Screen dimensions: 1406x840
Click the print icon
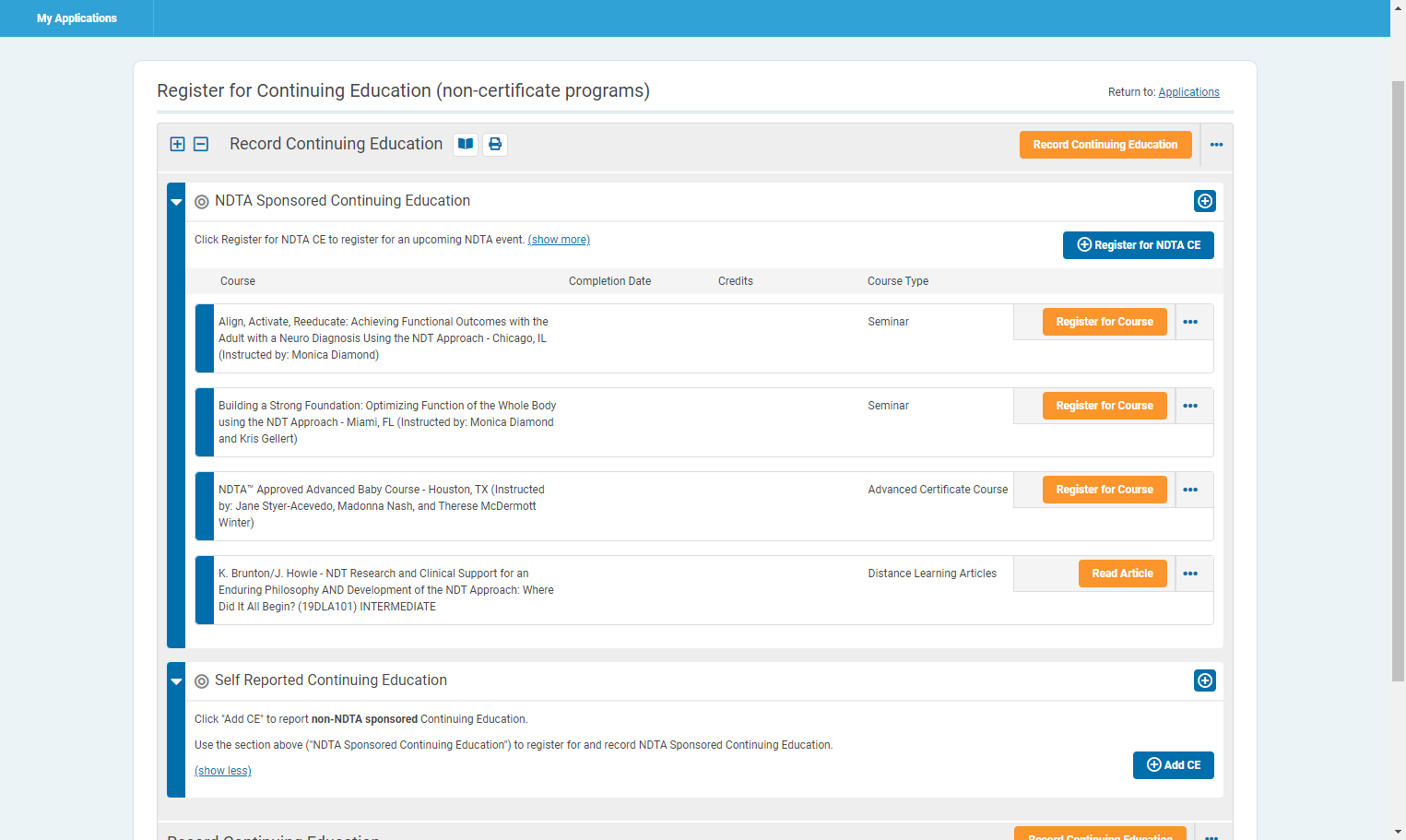pyautogui.click(x=495, y=145)
